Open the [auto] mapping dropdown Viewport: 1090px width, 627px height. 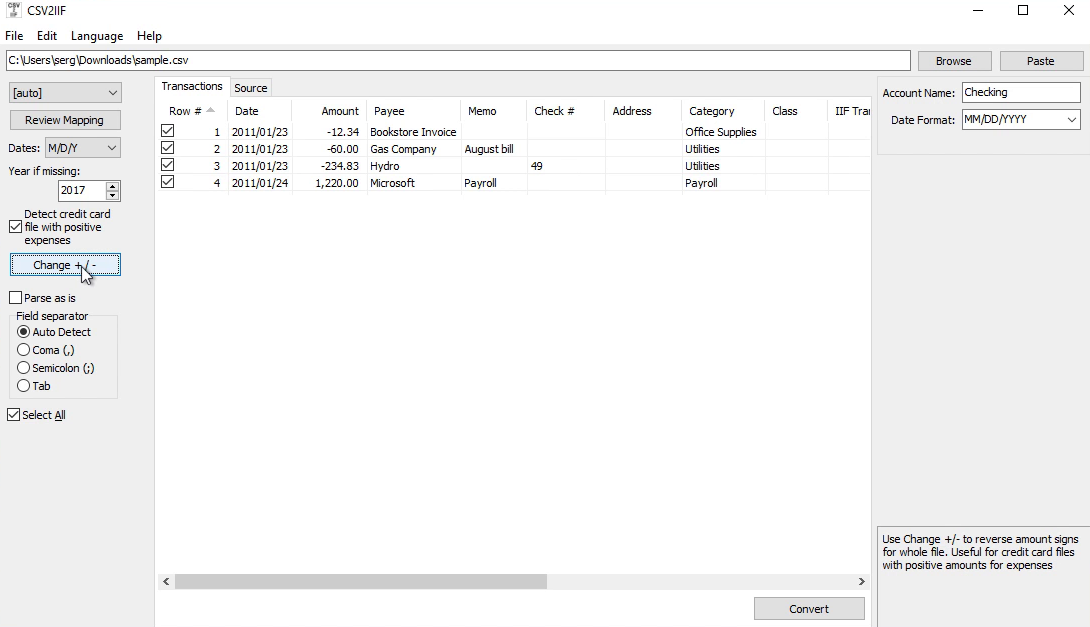click(65, 92)
